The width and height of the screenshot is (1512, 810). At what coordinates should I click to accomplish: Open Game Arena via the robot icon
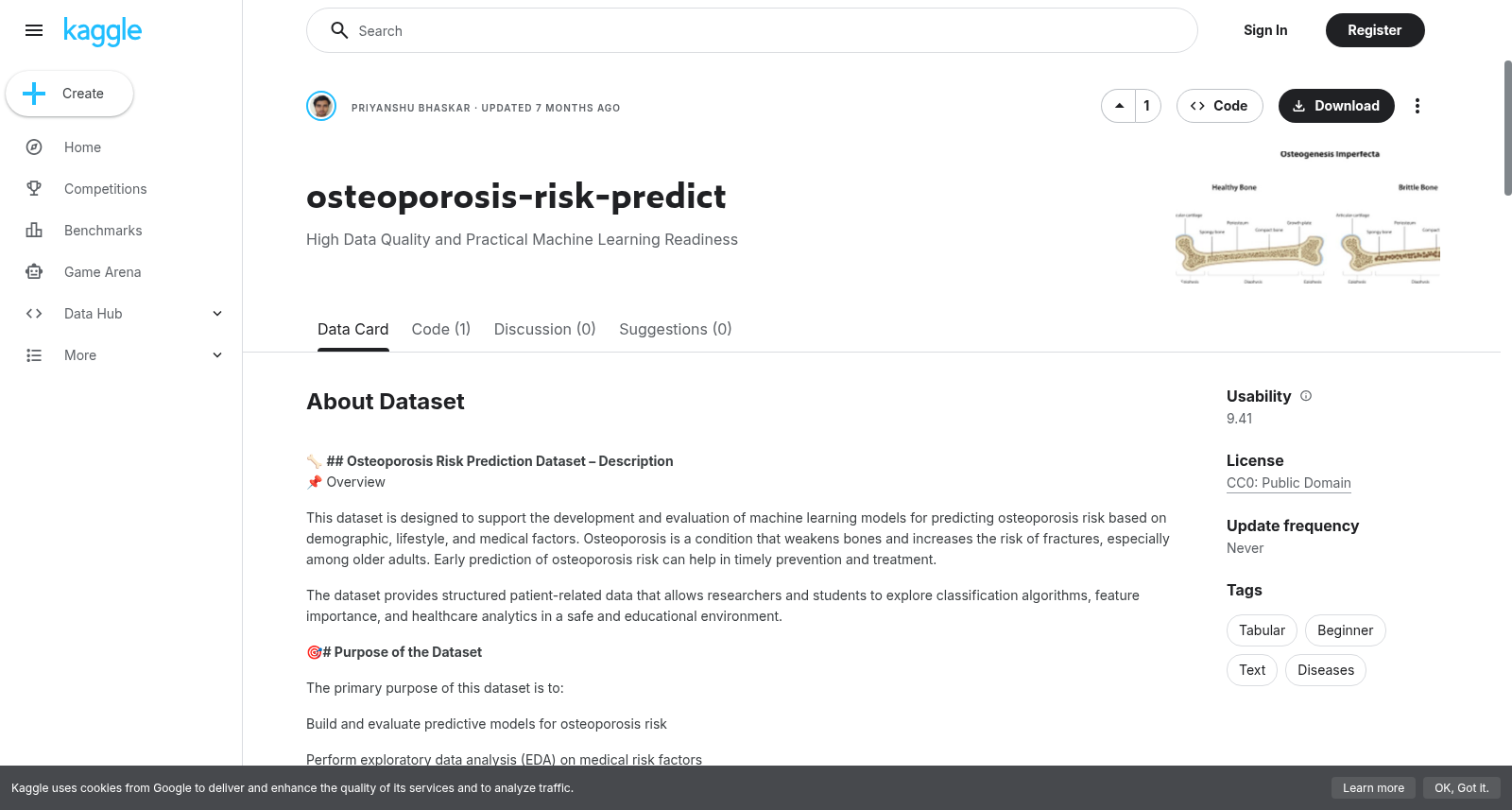34,272
